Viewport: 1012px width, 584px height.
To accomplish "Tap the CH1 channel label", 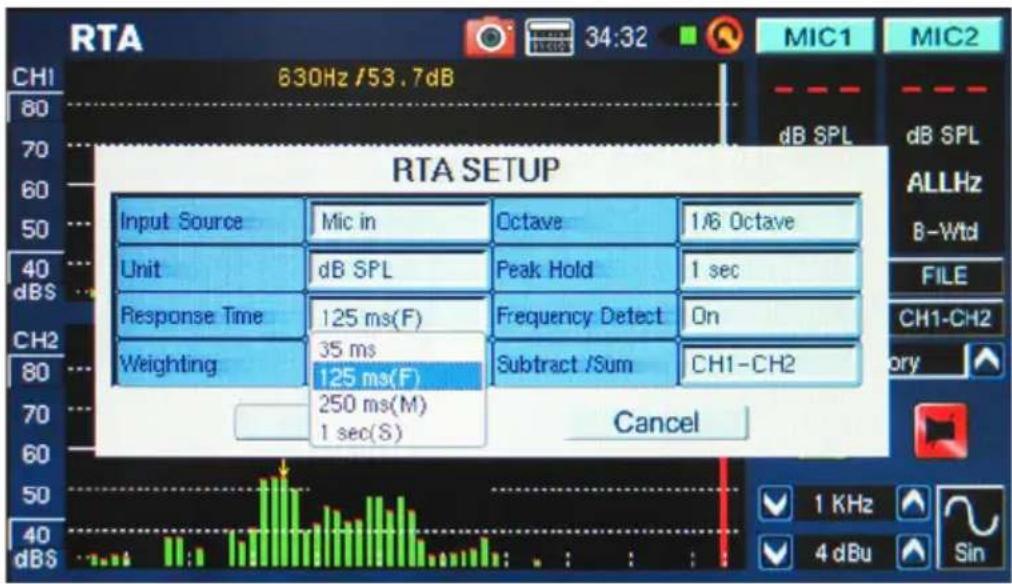I will 33,77.
